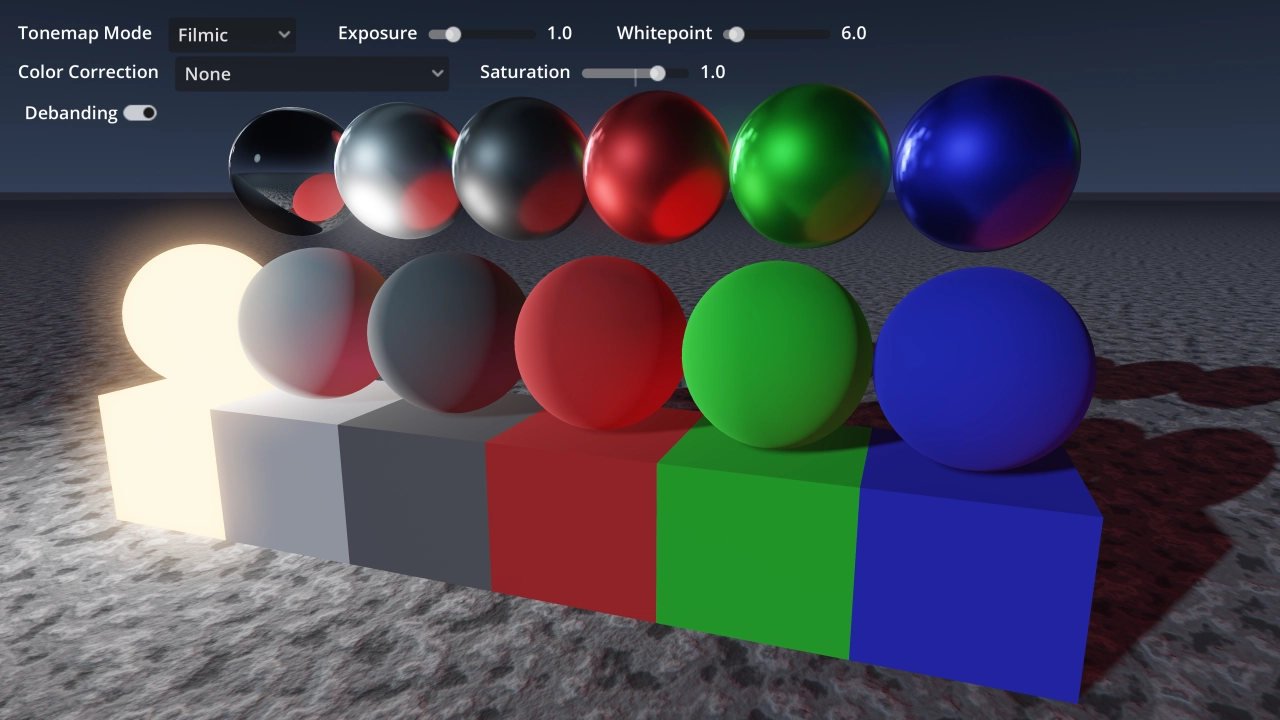Expand the Color Correction dropdown set to None
1280x720 pixels.
[x=312, y=73]
